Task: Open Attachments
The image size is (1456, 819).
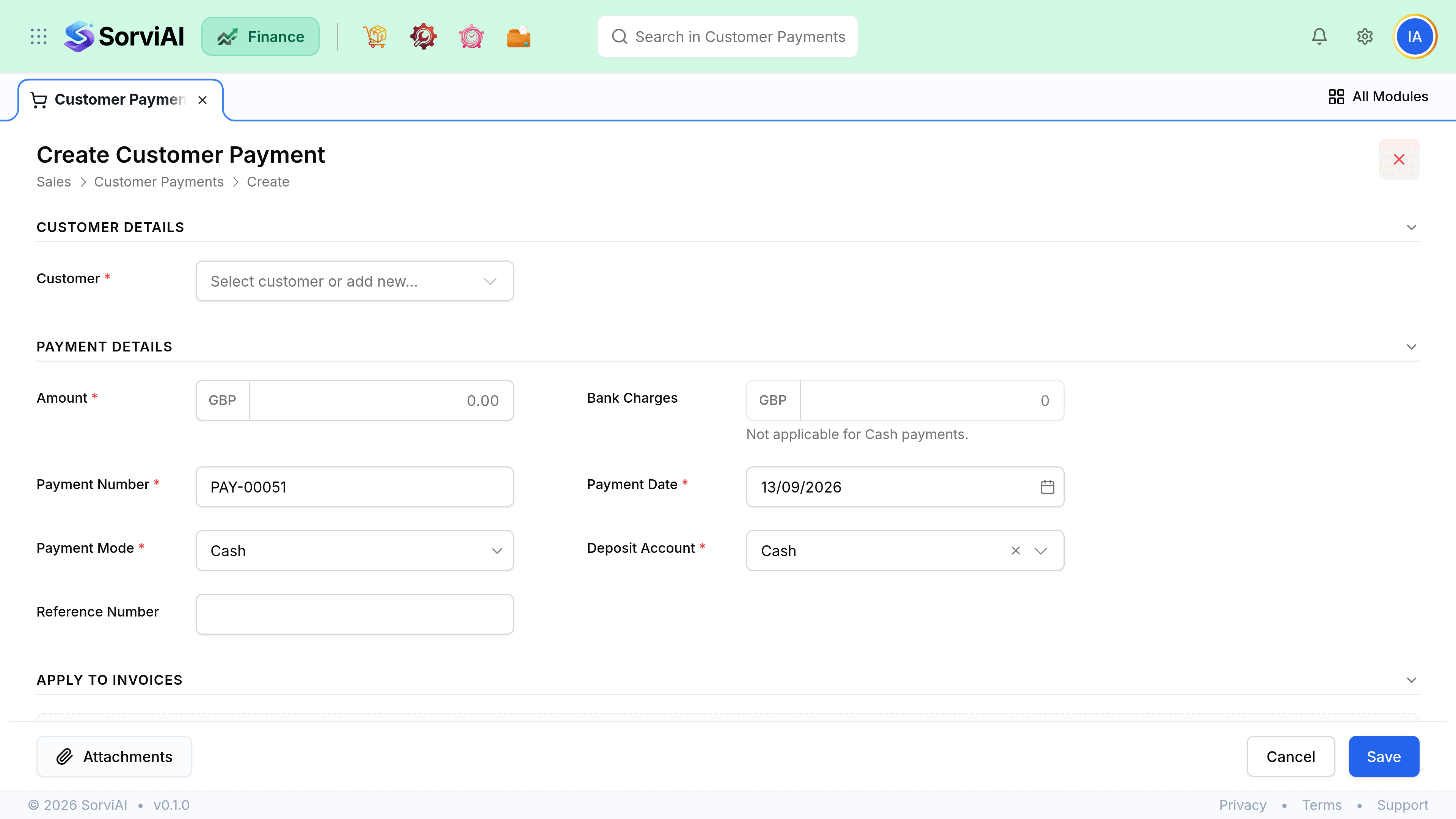Action: point(114,756)
